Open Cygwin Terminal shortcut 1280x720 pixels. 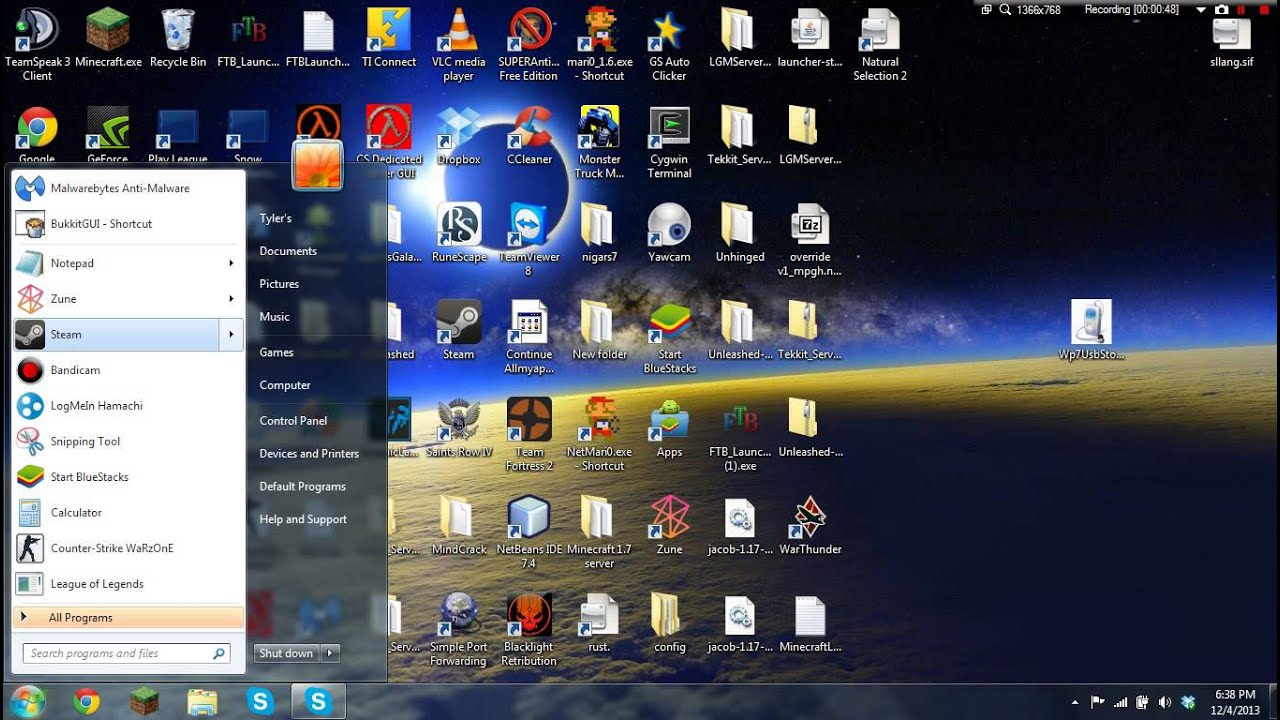pos(669,141)
